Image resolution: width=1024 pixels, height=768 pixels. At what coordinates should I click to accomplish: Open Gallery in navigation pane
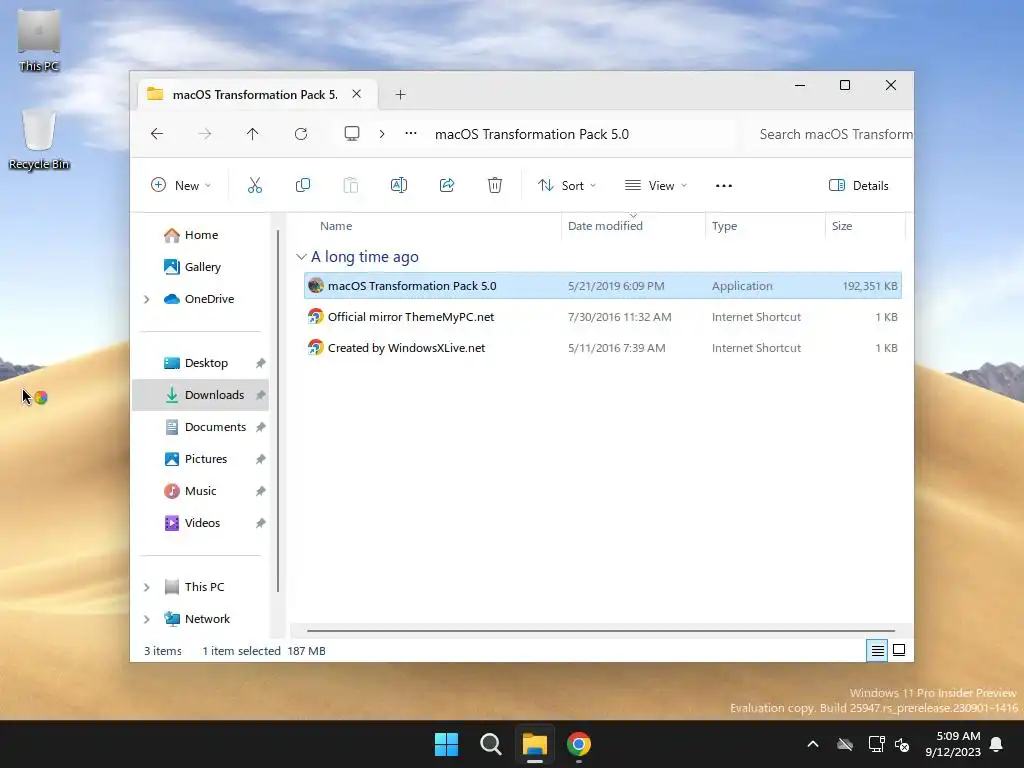[x=202, y=267]
